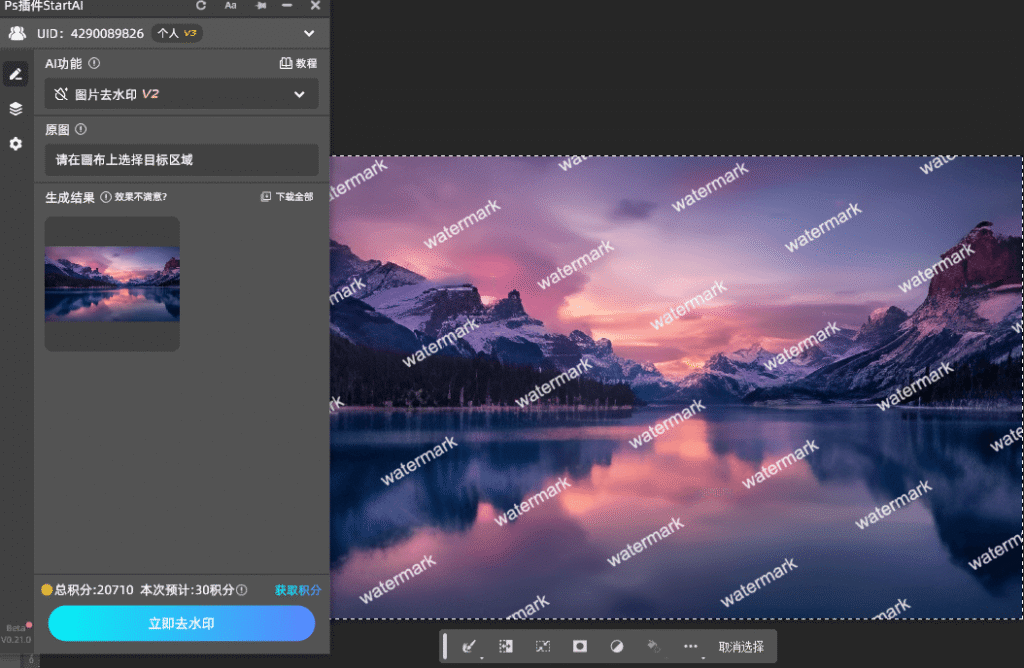Click the 获取积分 link

tap(298, 590)
